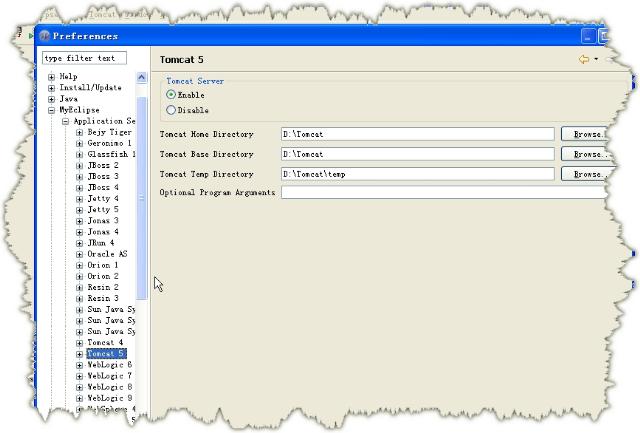The image size is (640, 433).
Task: Select the Disable radio button
Action: click(x=171, y=110)
